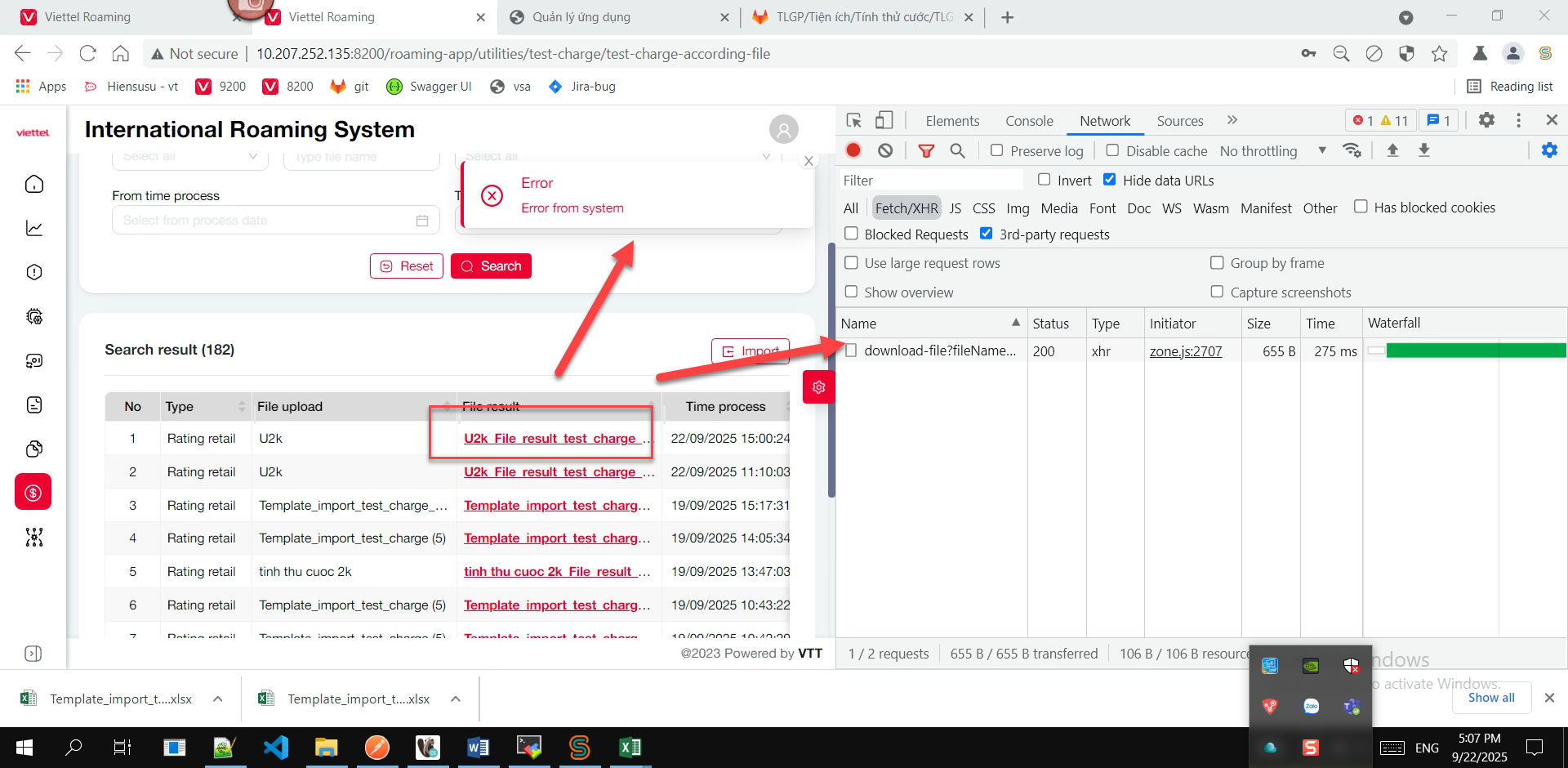Enable the Preserve log checkbox
Screen dimensions: 1568x768
pyautogui.click(x=997, y=150)
